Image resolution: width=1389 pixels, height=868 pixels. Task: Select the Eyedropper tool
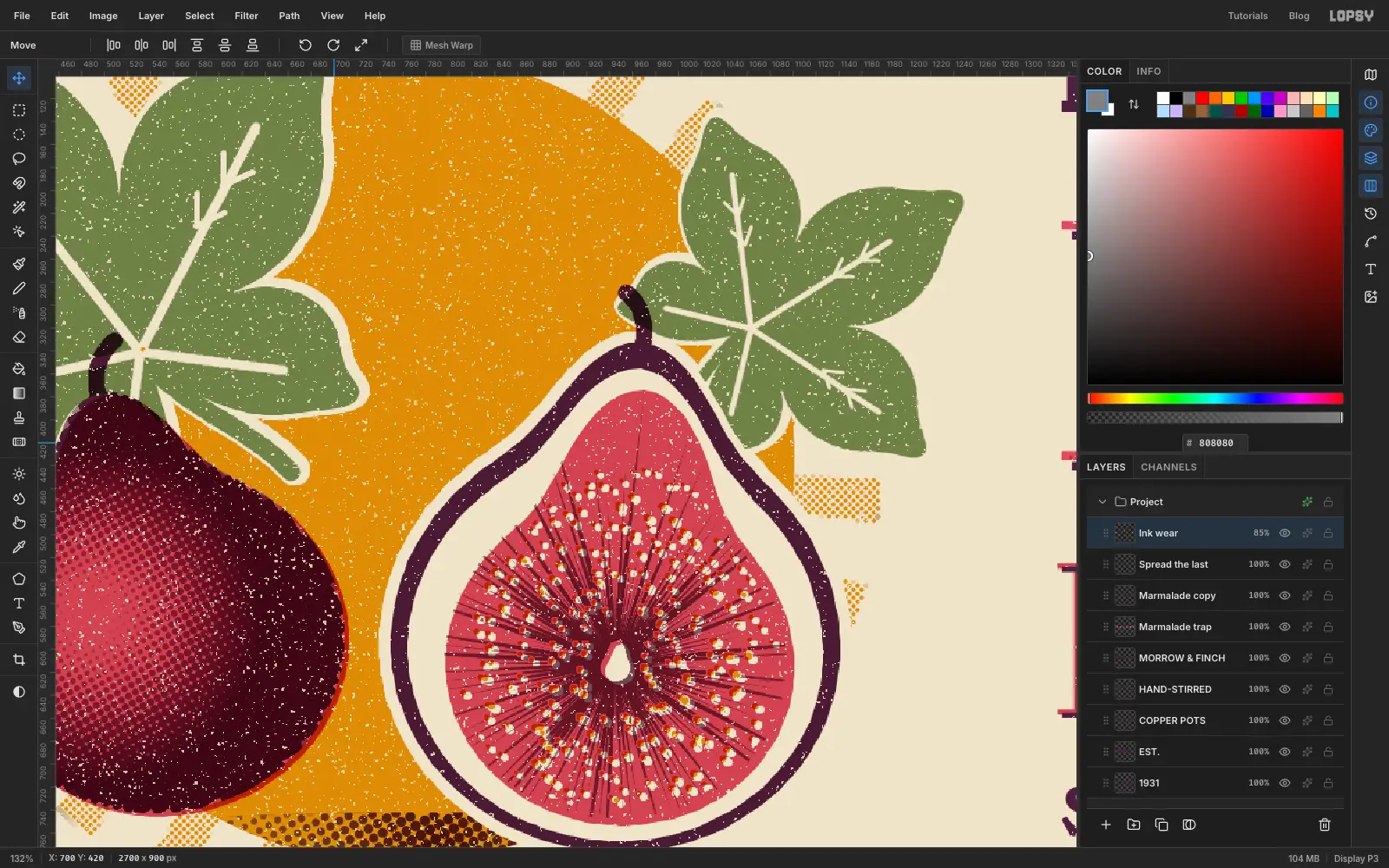pyautogui.click(x=18, y=547)
